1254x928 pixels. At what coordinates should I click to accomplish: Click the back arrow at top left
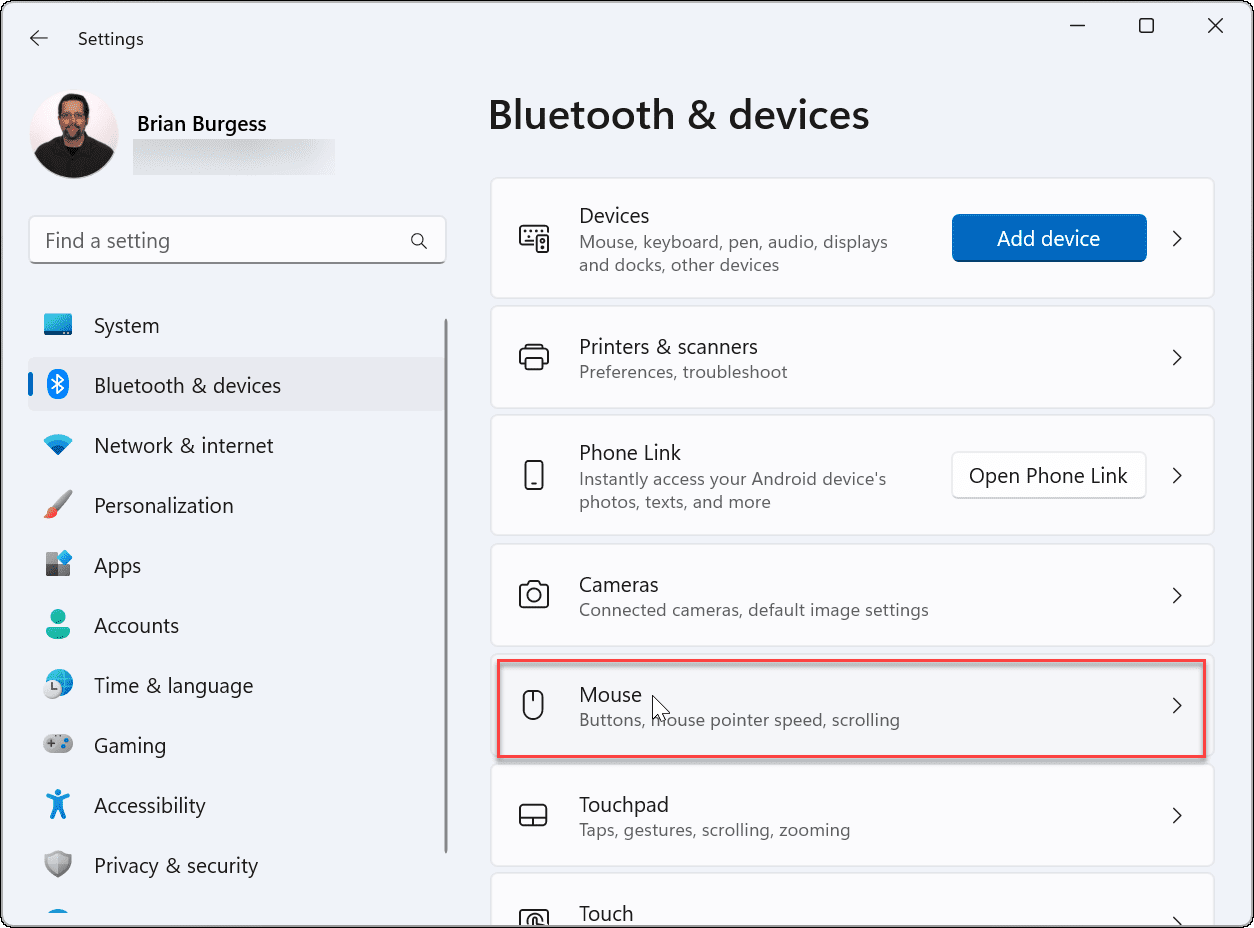(x=38, y=38)
